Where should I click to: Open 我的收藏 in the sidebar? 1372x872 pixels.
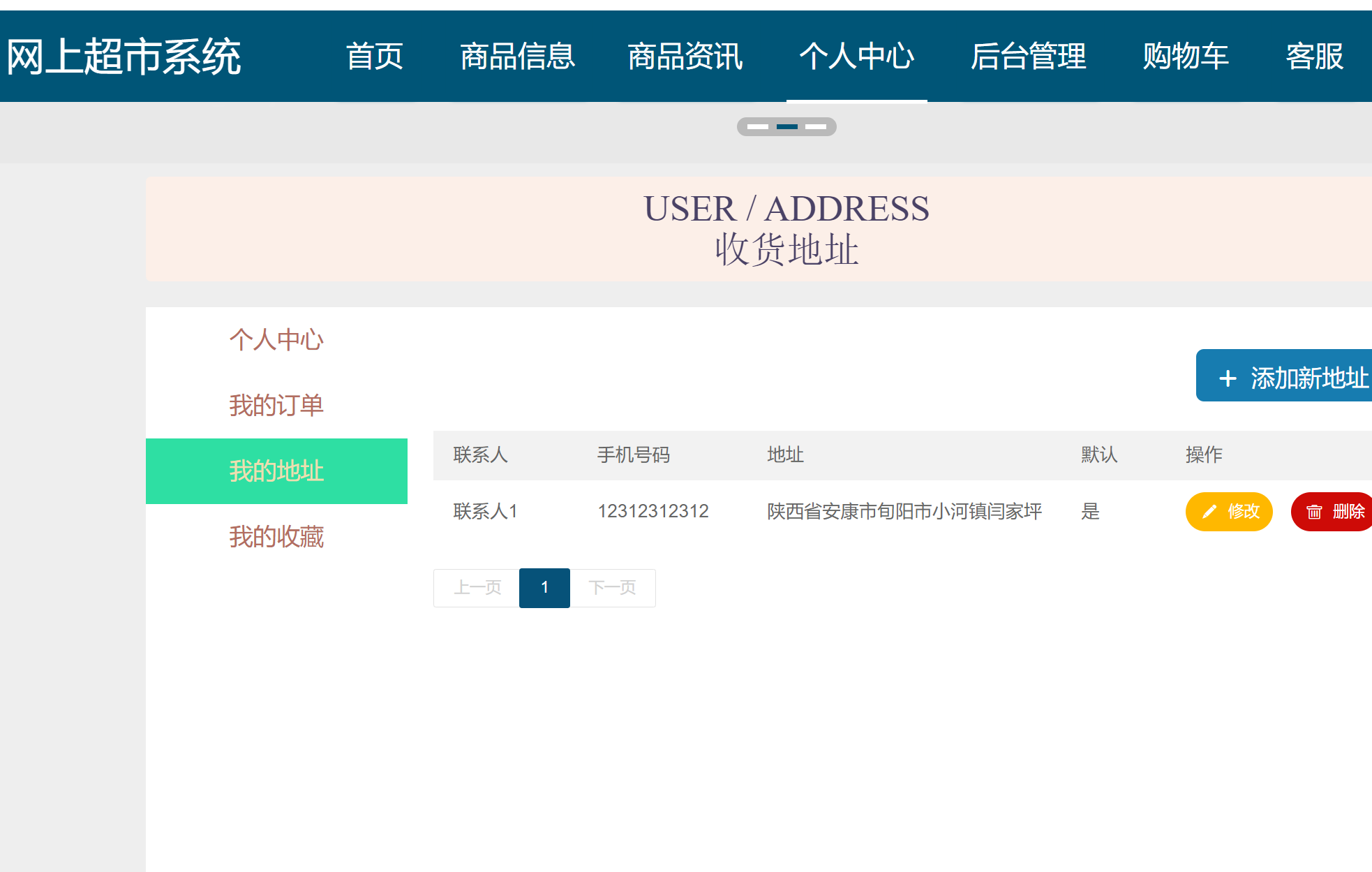(x=277, y=537)
